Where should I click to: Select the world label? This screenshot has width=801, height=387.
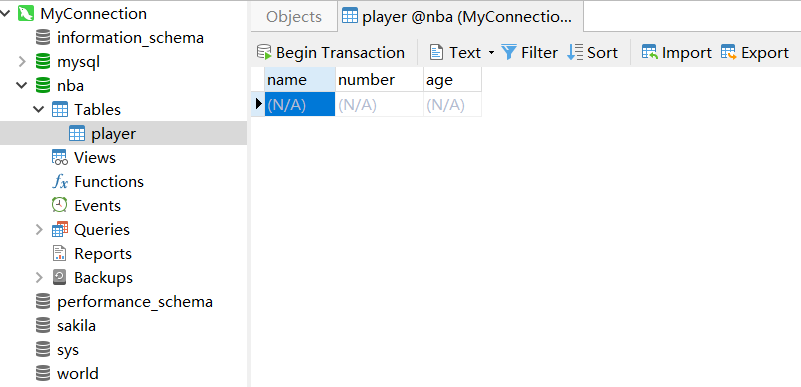78,374
